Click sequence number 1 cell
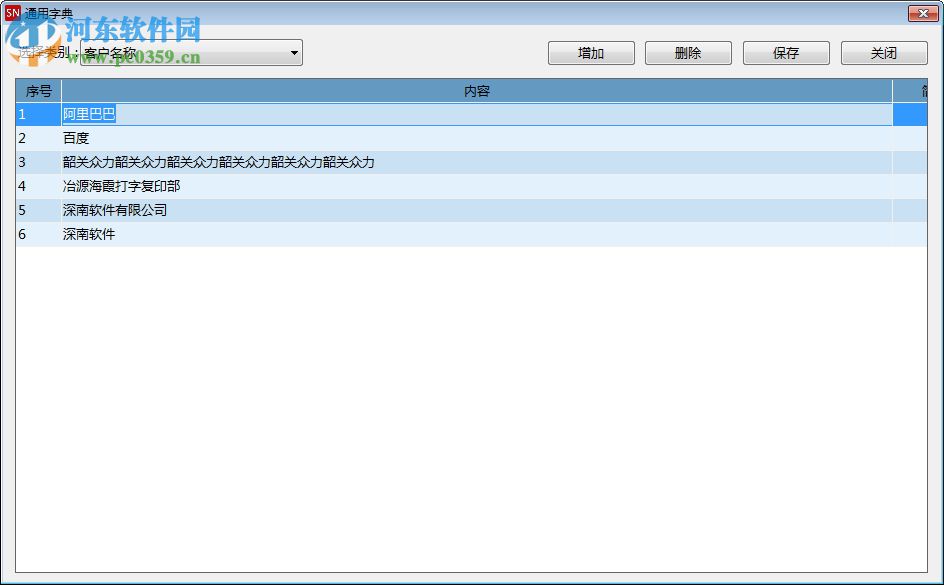Screen dimensions: 944x585 [x=39, y=114]
